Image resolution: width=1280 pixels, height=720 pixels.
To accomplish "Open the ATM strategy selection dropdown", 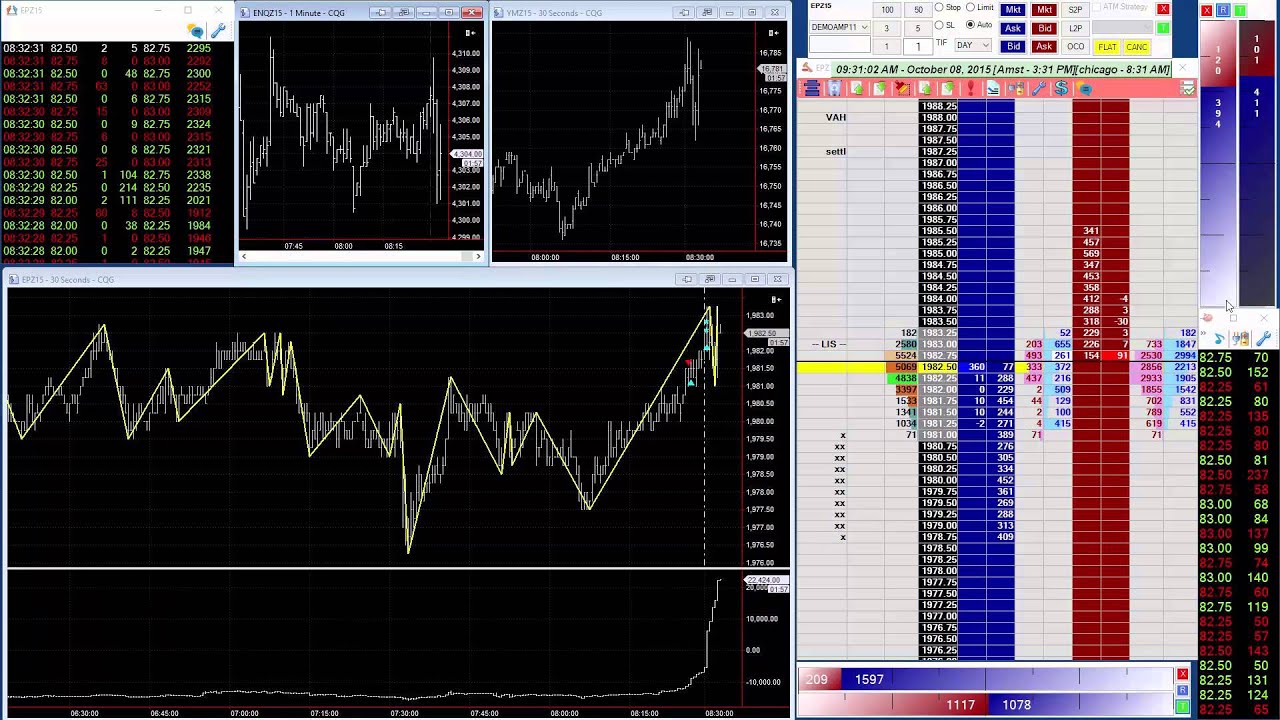I will (x=1122, y=27).
